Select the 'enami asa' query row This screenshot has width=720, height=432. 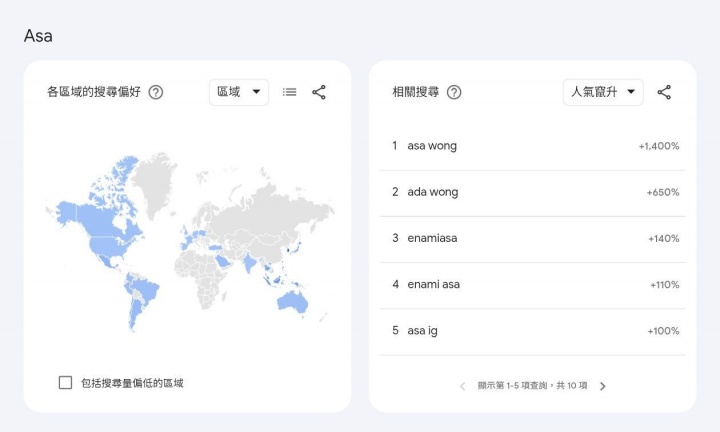coord(434,284)
